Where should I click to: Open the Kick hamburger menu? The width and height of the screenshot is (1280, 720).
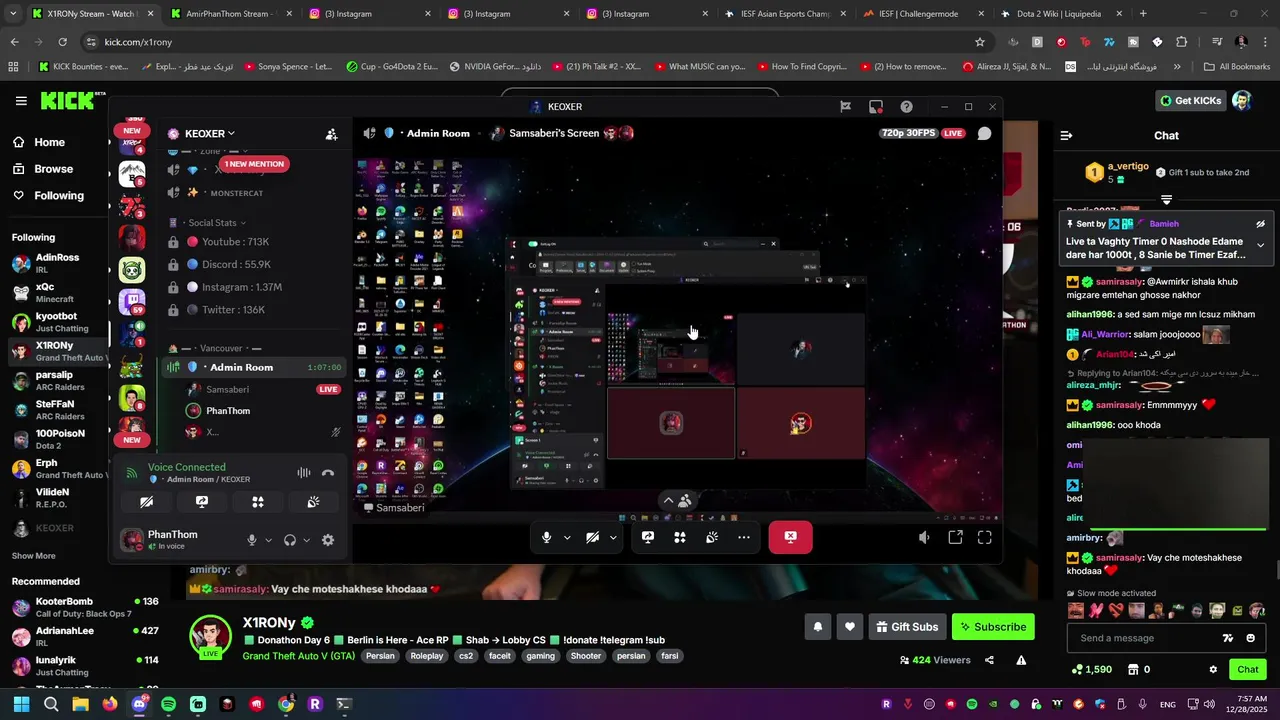[x=21, y=100]
